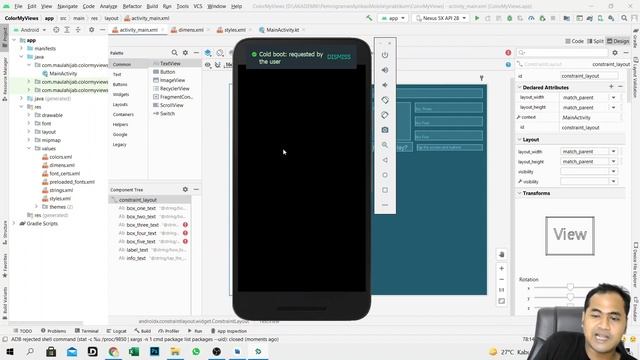This screenshot has width=640, height=360.
Task: Tap the emulator Home circle icon
Action: [x=385, y=175]
